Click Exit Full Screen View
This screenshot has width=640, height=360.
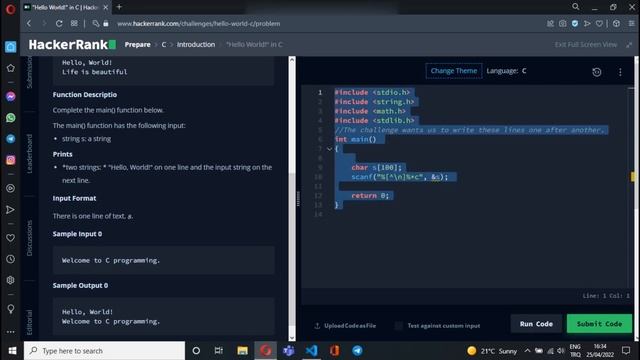[586, 45]
